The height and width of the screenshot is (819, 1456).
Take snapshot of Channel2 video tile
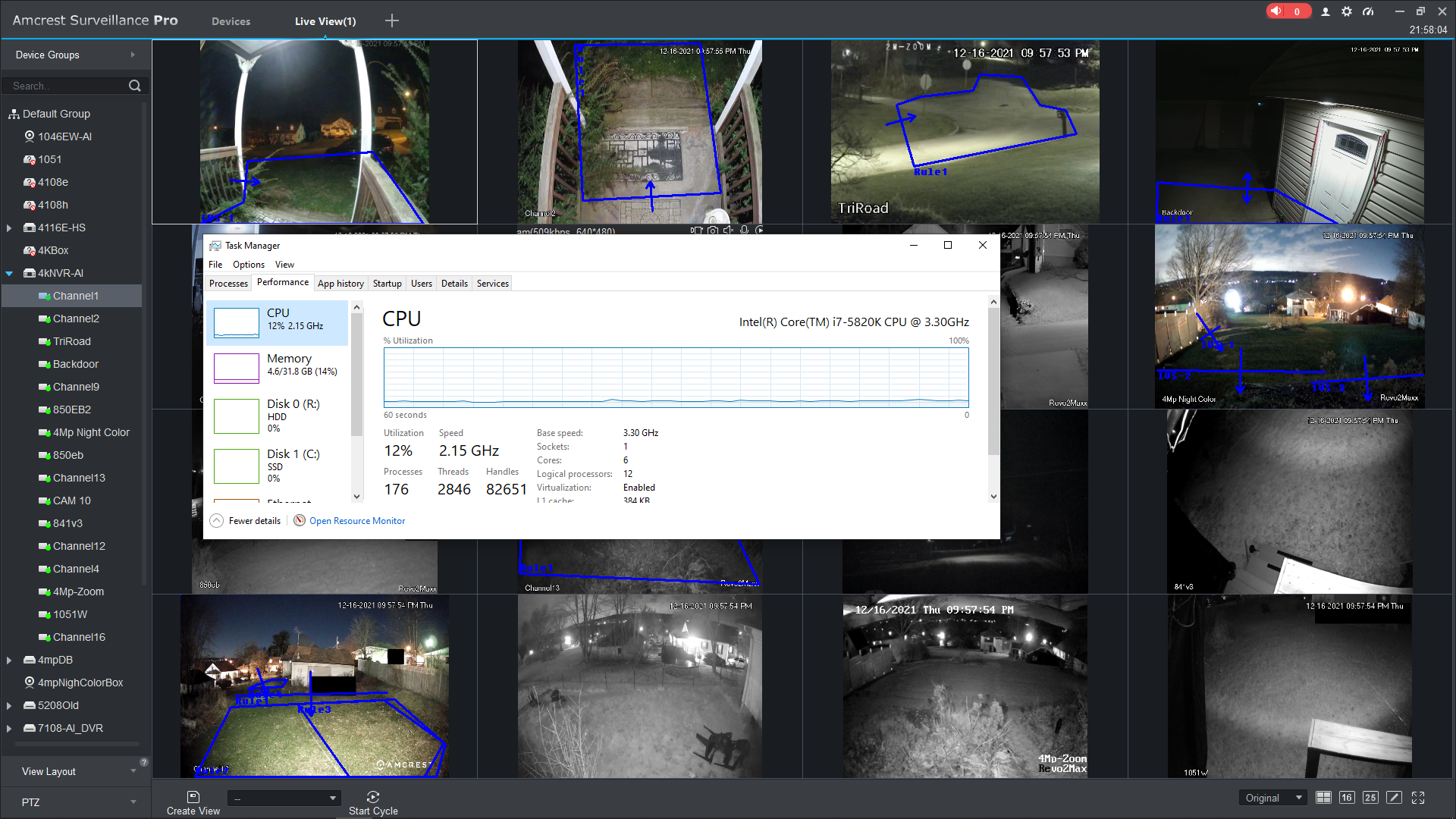[713, 231]
